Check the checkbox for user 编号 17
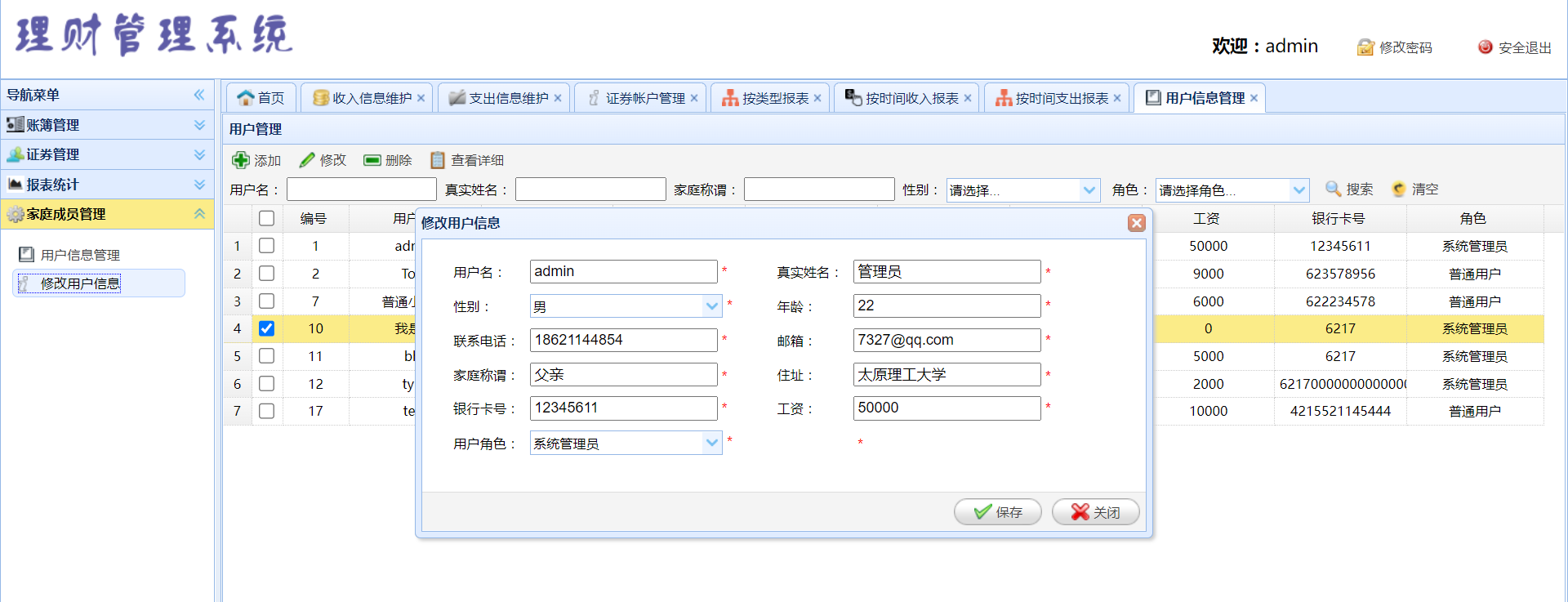Image resolution: width=1568 pixels, height=602 pixels. (x=266, y=411)
